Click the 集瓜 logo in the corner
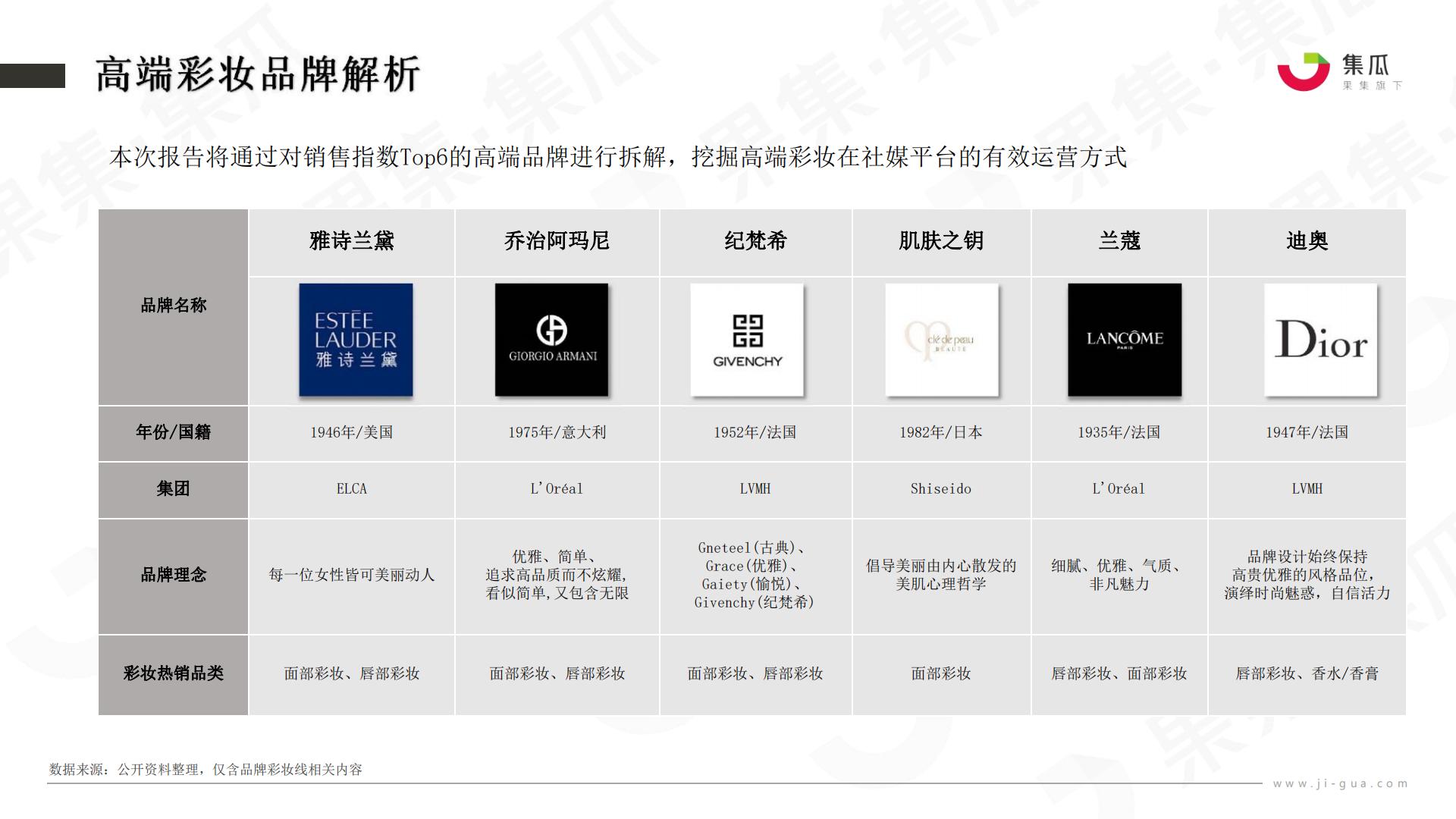Image resolution: width=1456 pixels, height=819 pixels. [1340, 72]
